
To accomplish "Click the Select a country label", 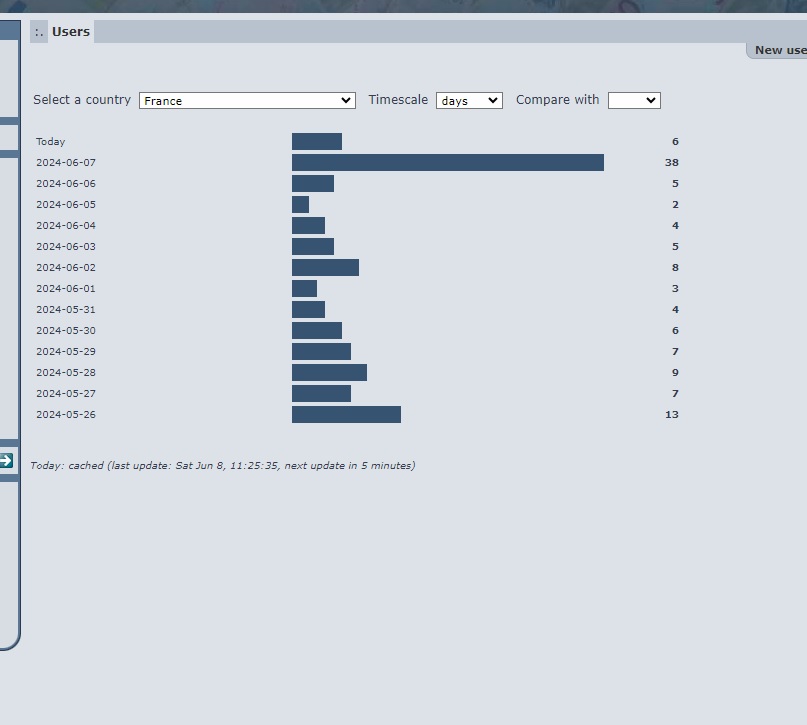I will click(82, 100).
